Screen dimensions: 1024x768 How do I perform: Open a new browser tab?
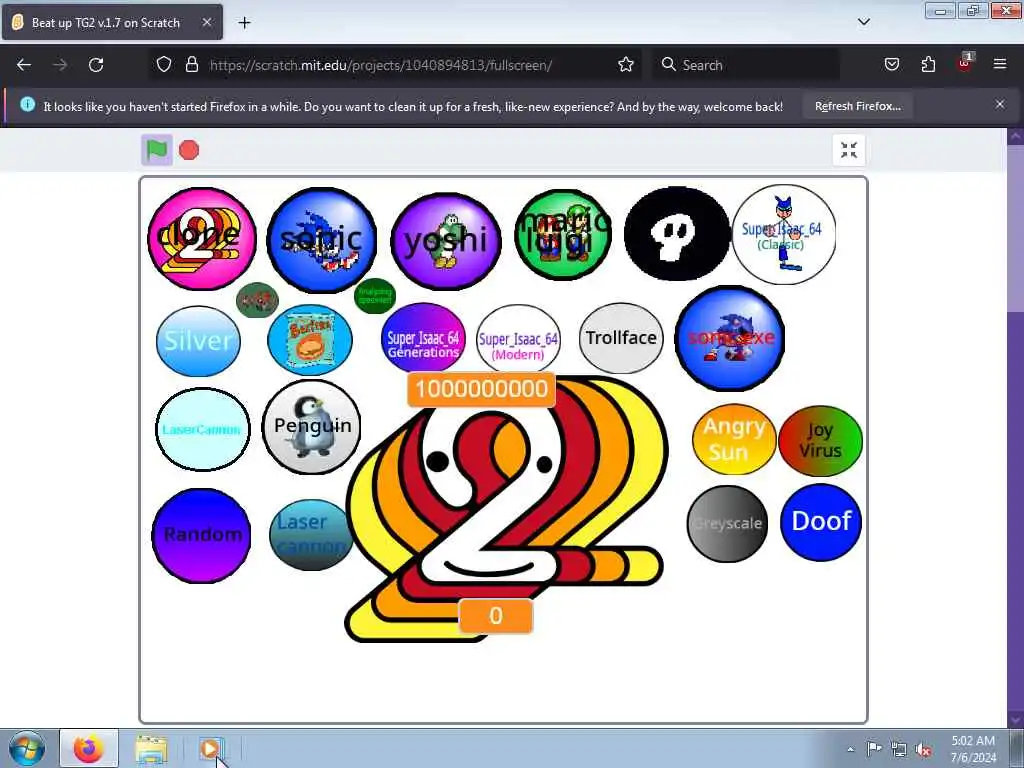coord(244,23)
